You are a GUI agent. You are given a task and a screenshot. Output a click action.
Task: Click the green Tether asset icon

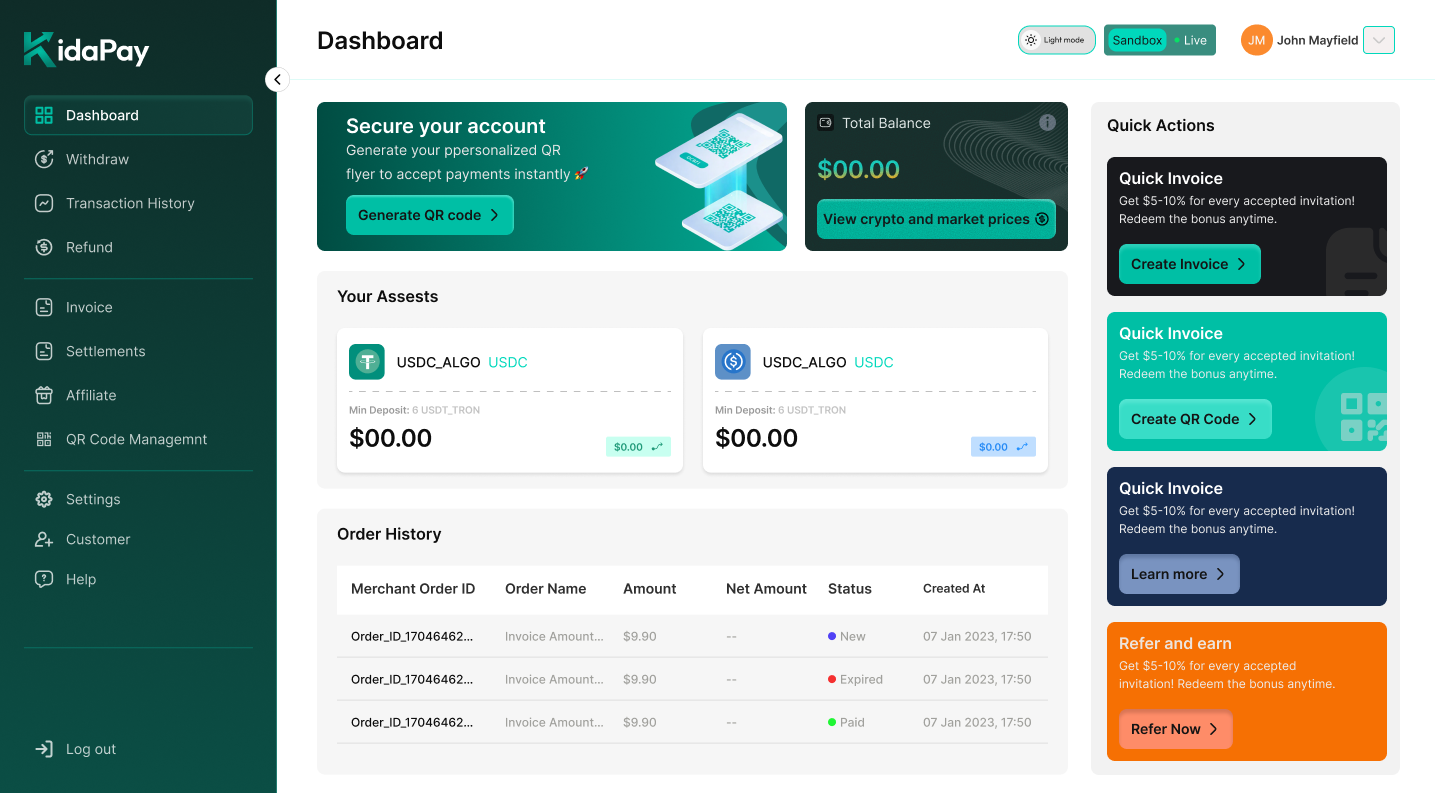coord(367,361)
